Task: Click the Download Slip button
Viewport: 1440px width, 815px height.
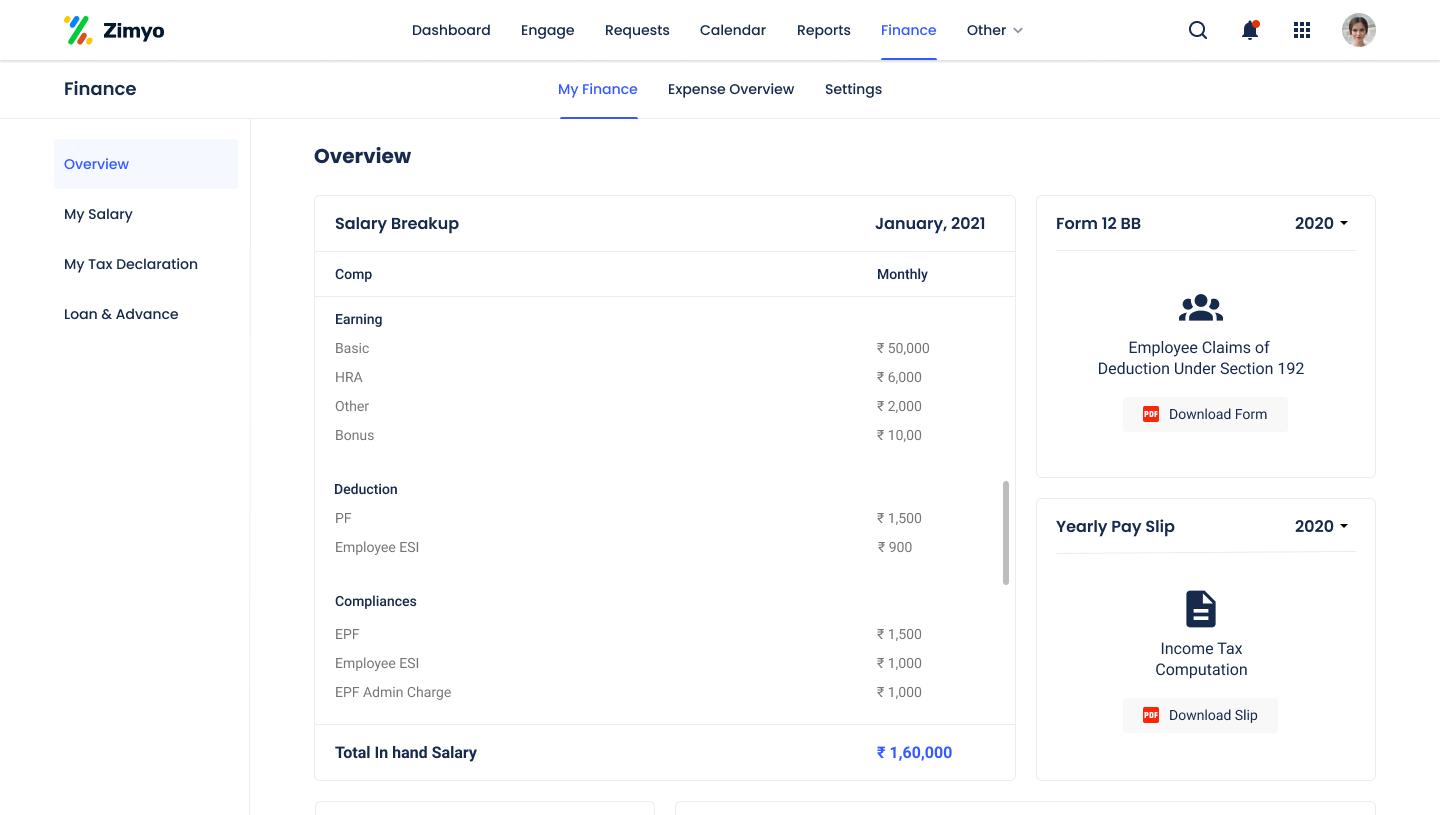Action: pos(1200,715)
